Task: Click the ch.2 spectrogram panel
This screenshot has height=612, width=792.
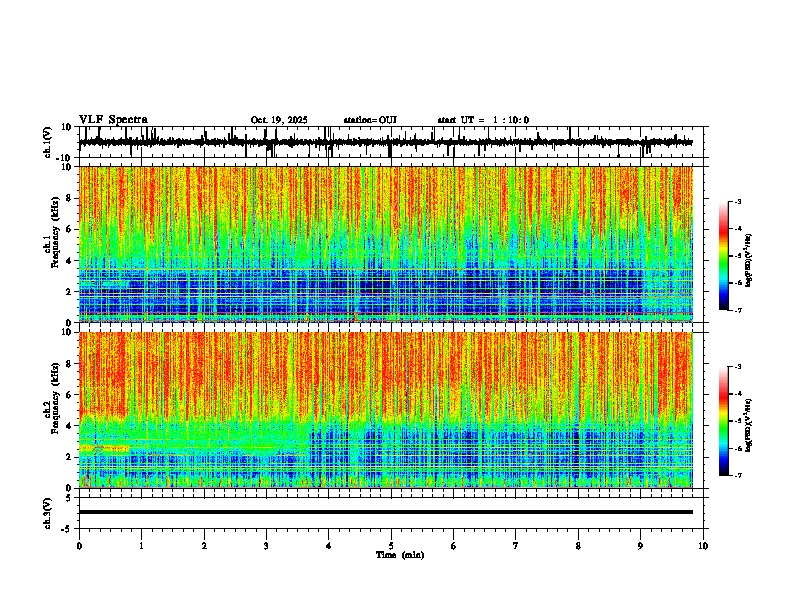Action: tap(385, 410)
